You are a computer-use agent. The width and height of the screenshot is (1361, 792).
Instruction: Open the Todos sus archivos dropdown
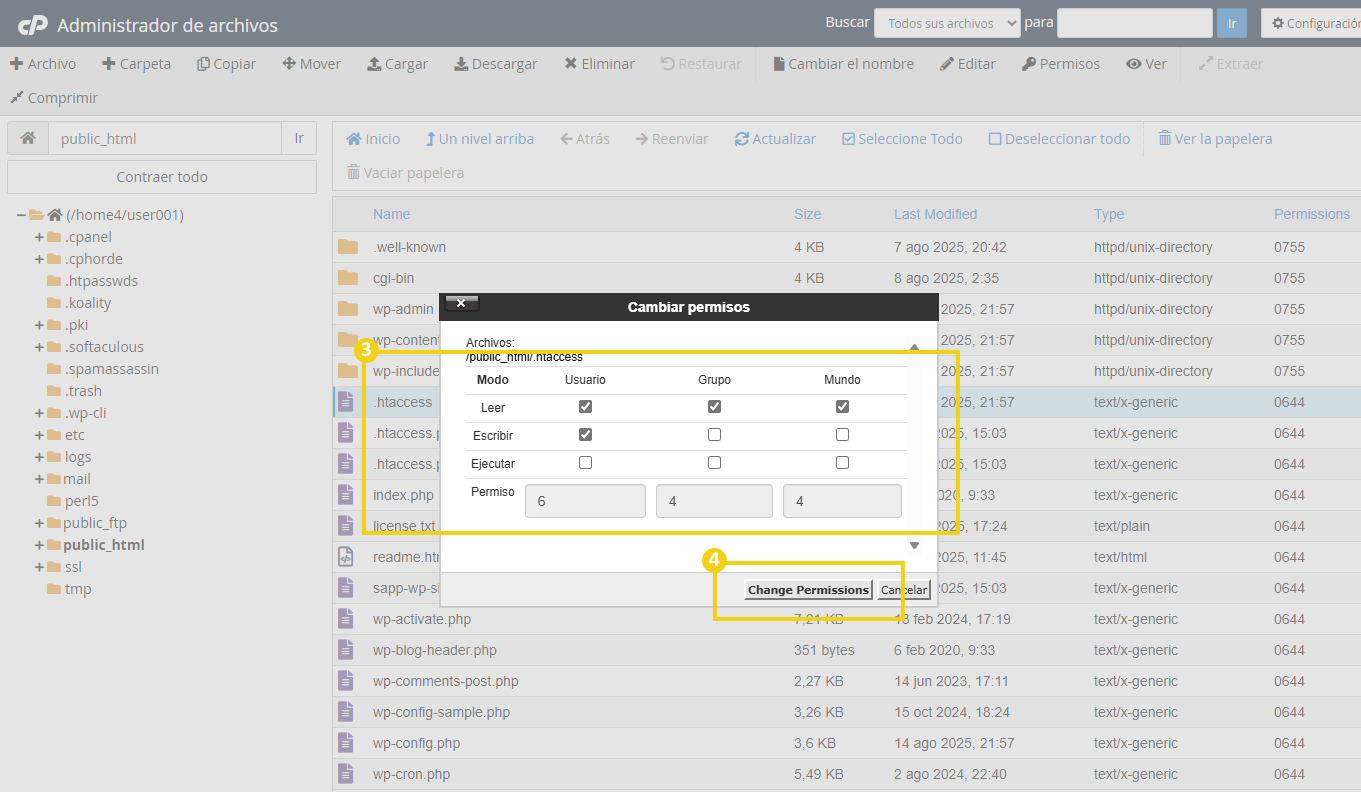tap(946, 22)
